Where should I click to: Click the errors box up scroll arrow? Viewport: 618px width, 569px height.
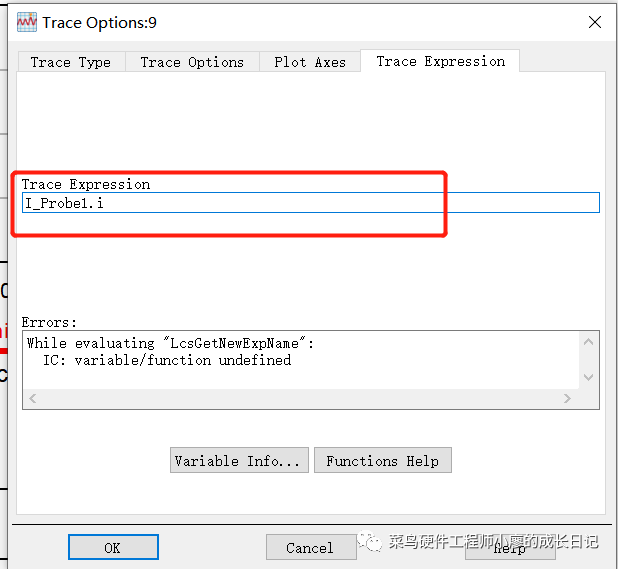588,342
